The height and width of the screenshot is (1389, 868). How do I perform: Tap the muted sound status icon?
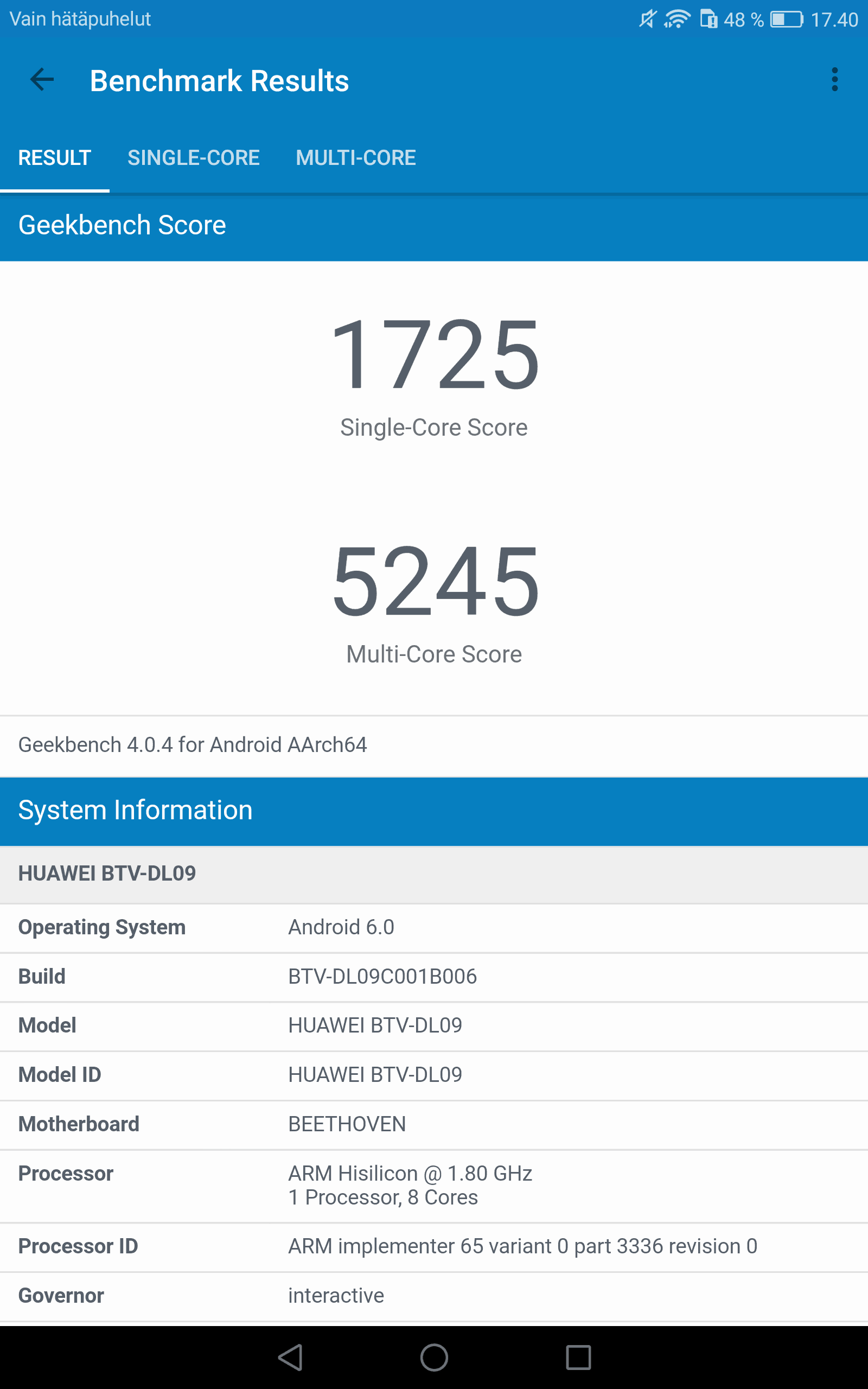(x=647, y=20)
